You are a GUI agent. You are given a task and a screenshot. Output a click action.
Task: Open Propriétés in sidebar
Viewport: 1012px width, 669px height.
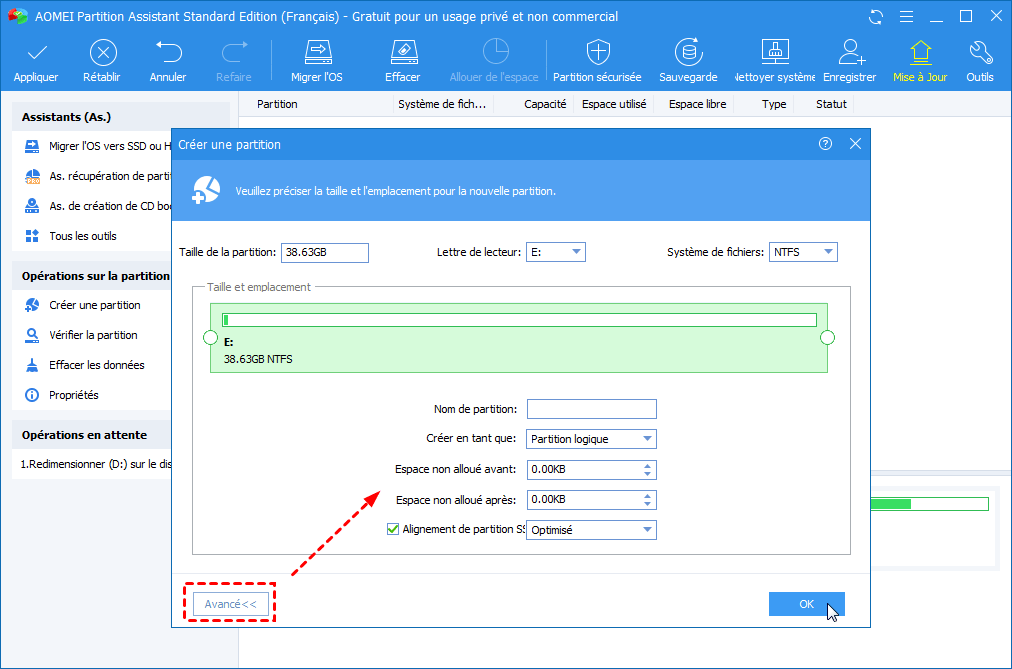pos(61,395)
